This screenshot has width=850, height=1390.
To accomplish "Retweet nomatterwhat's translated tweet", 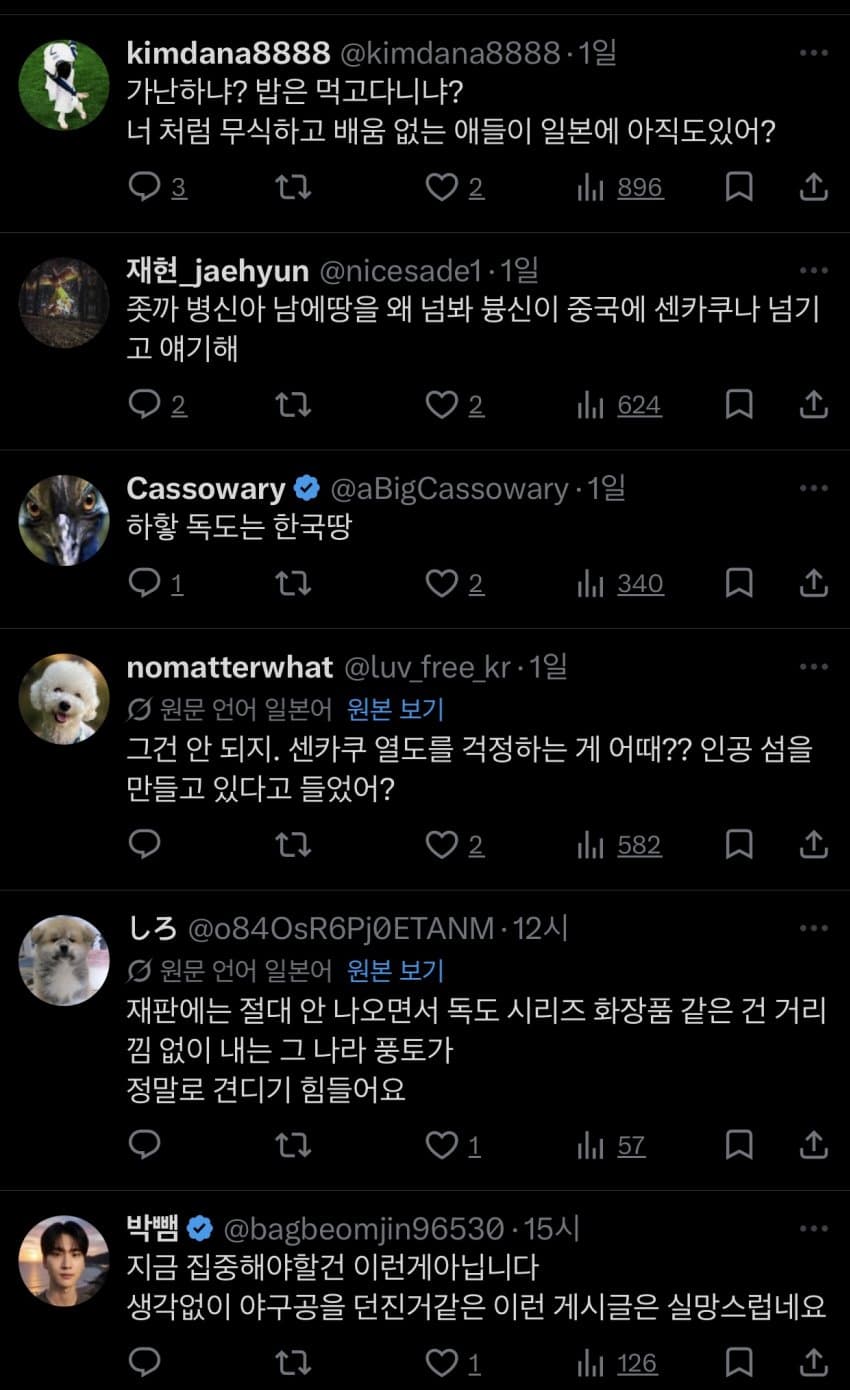I will [x=292, y=845].
